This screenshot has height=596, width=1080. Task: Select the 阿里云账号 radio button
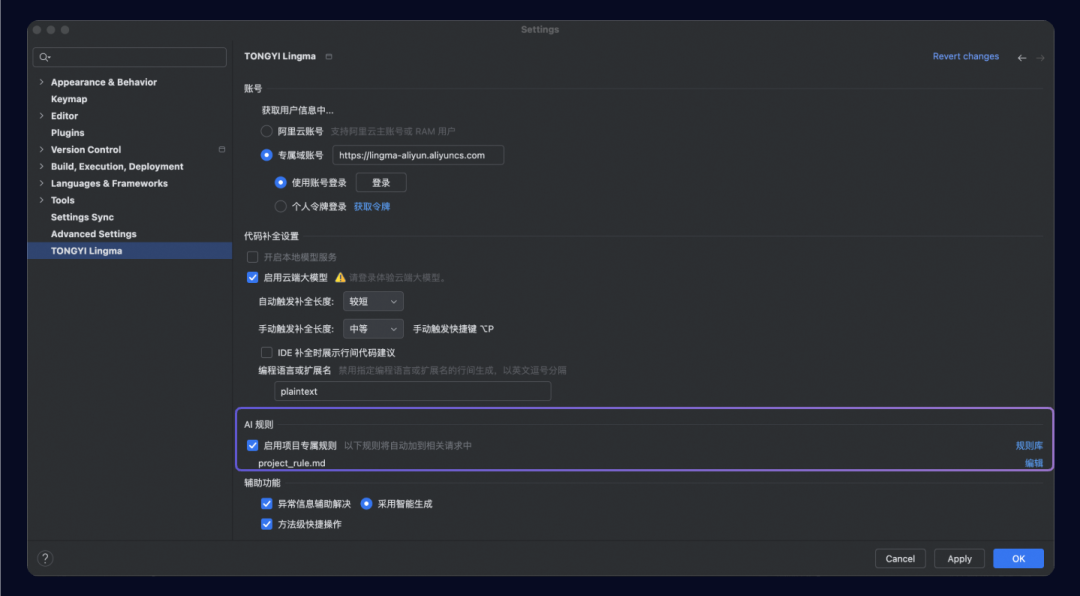point(267,131)
